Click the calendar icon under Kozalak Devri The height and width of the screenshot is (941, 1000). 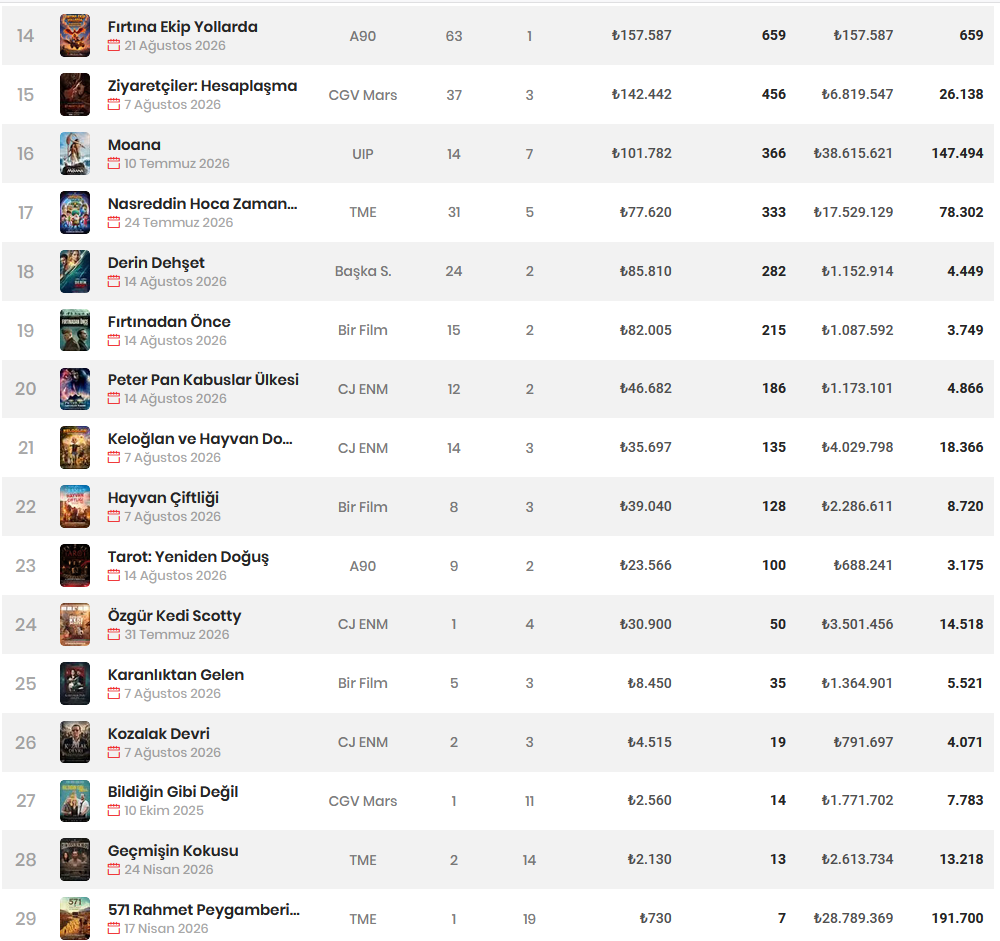click(114, 753)
